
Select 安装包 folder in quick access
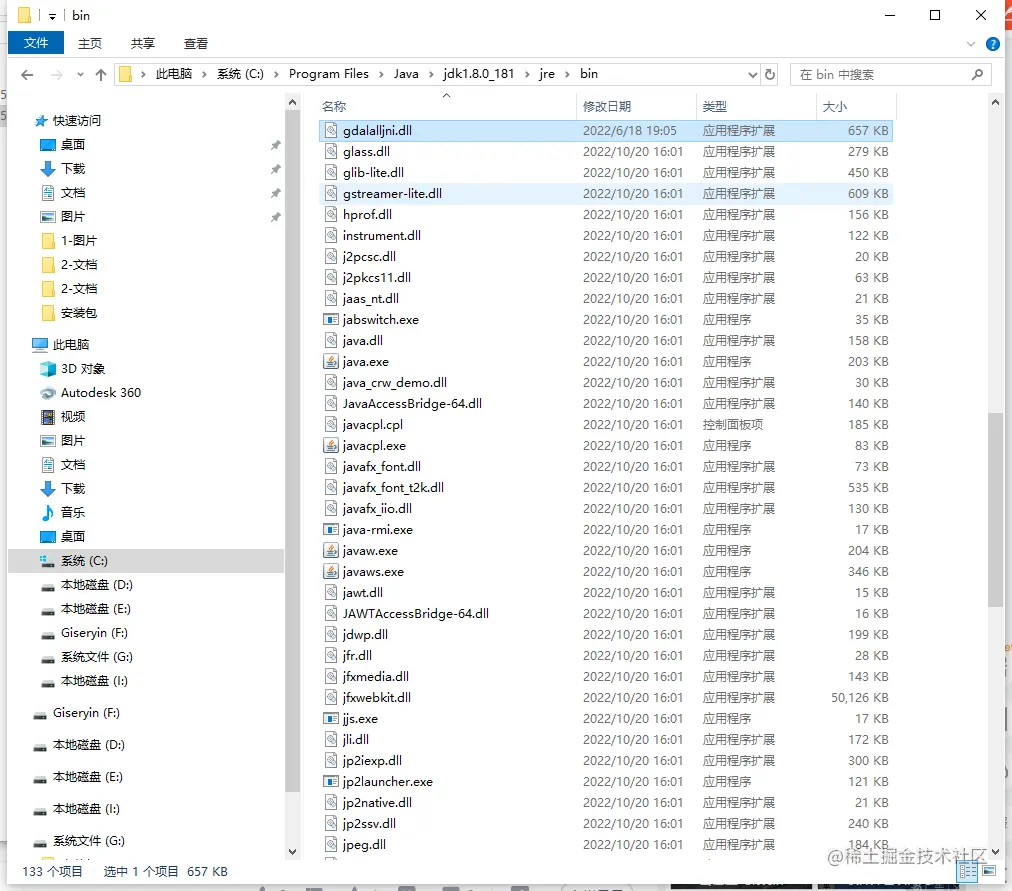(x=78, y=313)
